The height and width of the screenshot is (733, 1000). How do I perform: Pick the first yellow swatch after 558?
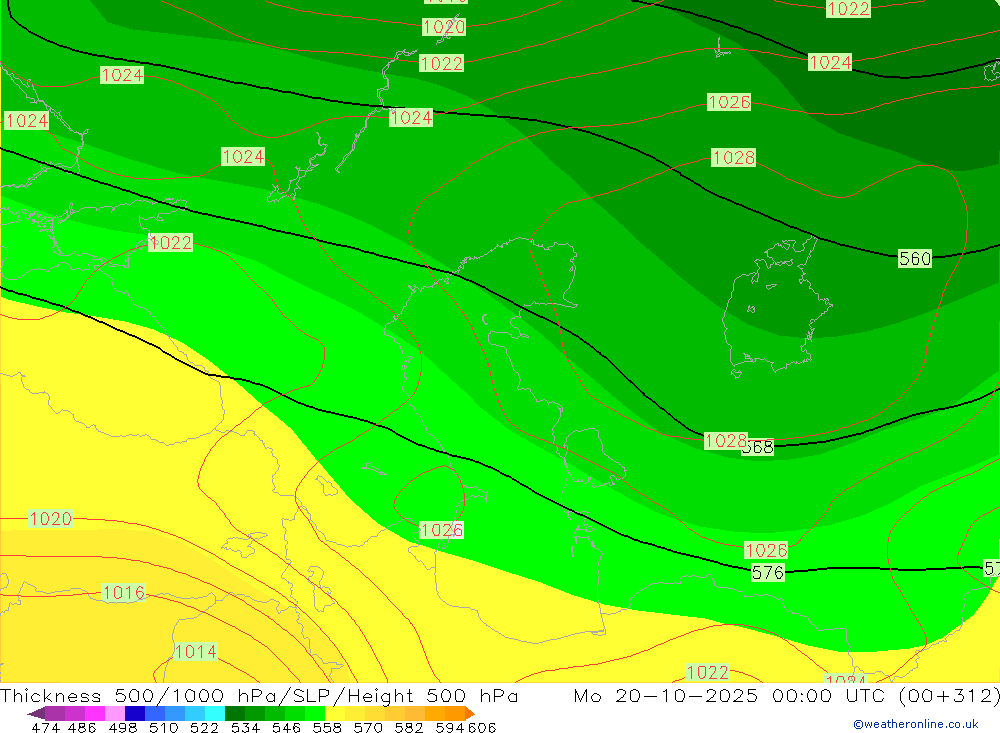tap(335, 713)
